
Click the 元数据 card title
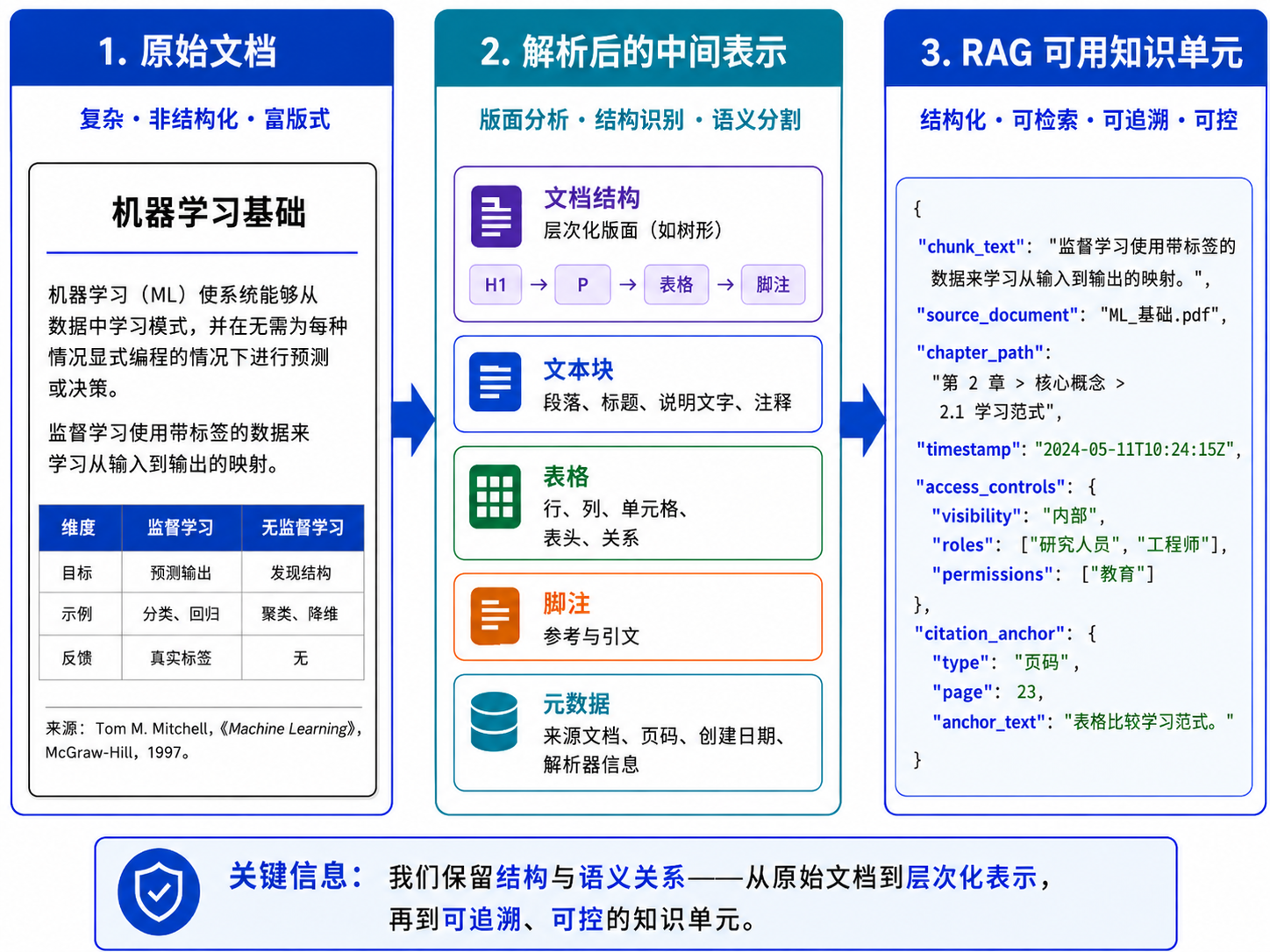coord(576,704)
